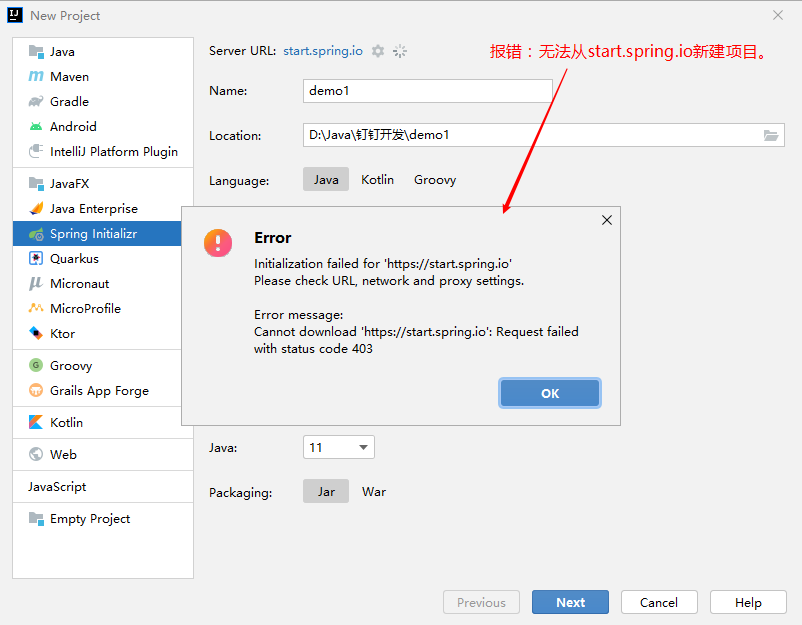The width and height of the screenshot is (802, 625).
Task: Click the Gradle elephant icon
Action: (x=36, y=101)
